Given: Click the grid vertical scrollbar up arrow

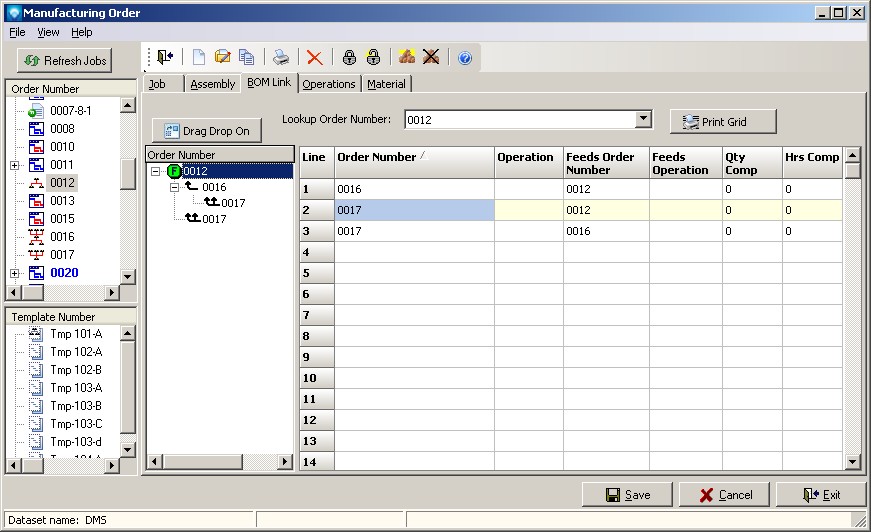Looking at the screenshot, I should 852,155.
